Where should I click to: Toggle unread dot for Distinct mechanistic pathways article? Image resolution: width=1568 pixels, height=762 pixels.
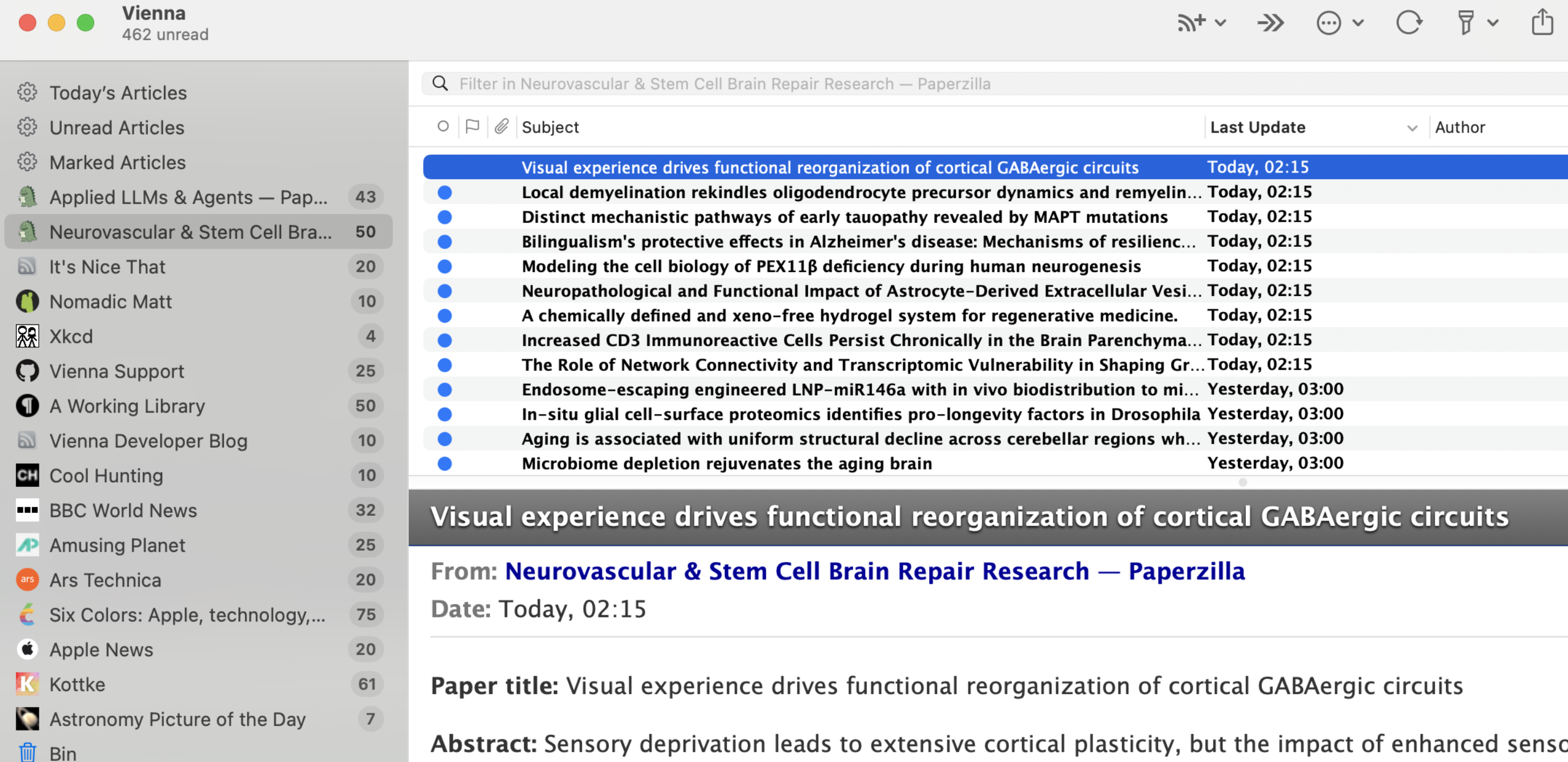(x=445, y=217)
